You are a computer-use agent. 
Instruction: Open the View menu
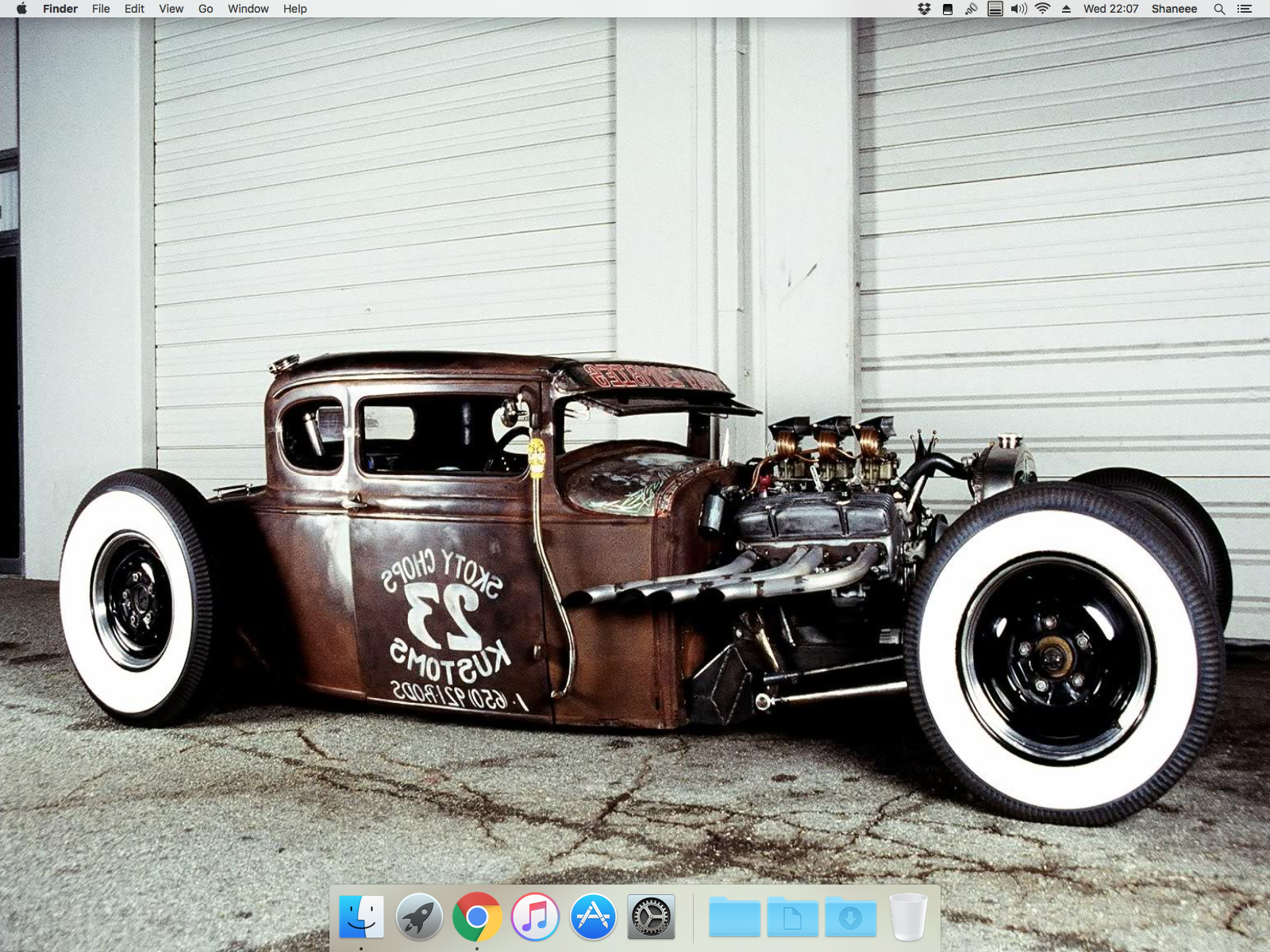click(171, 9)
